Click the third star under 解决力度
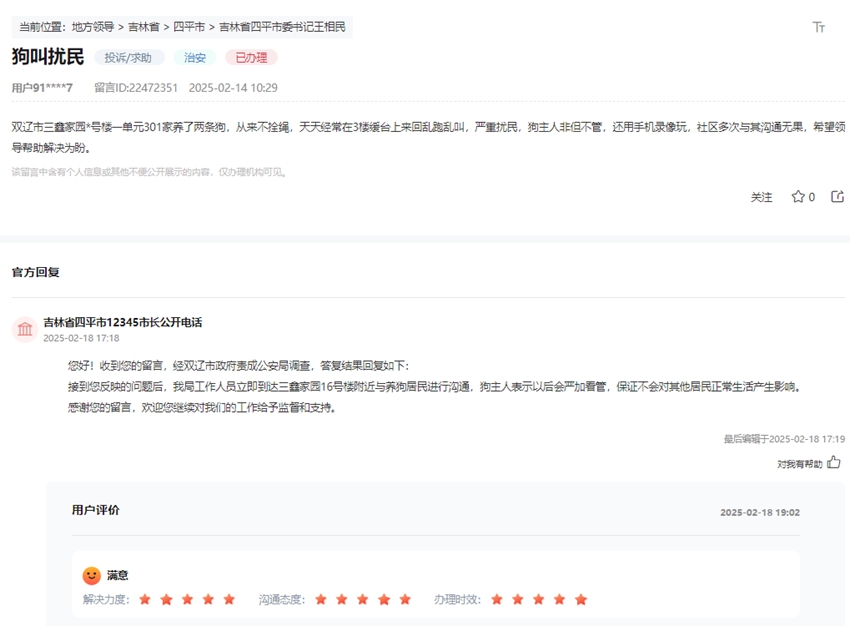 tap(189, 601)
